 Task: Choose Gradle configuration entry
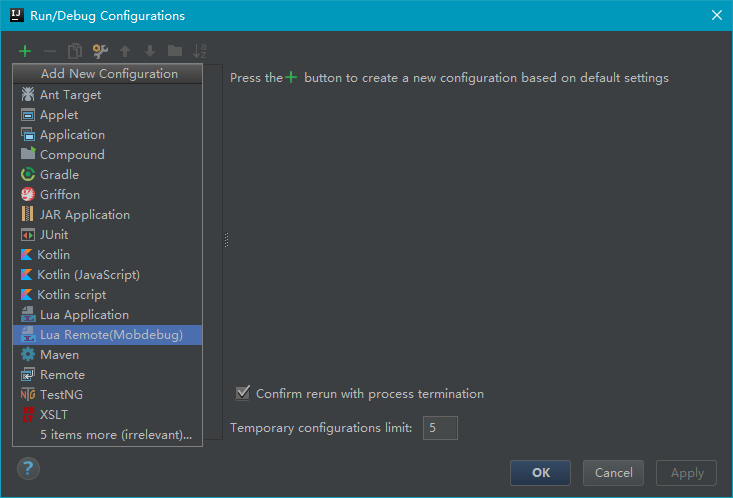coord(108,174)
